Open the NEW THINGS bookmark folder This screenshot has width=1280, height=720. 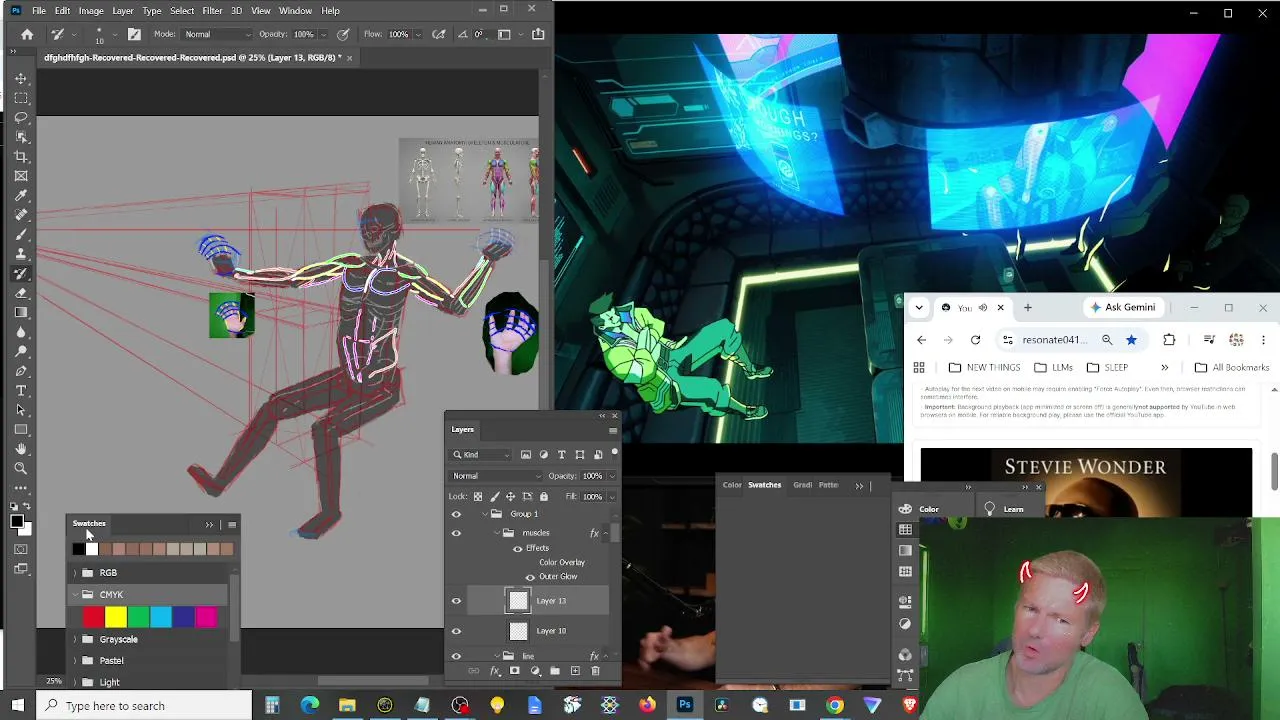point(984,367)
